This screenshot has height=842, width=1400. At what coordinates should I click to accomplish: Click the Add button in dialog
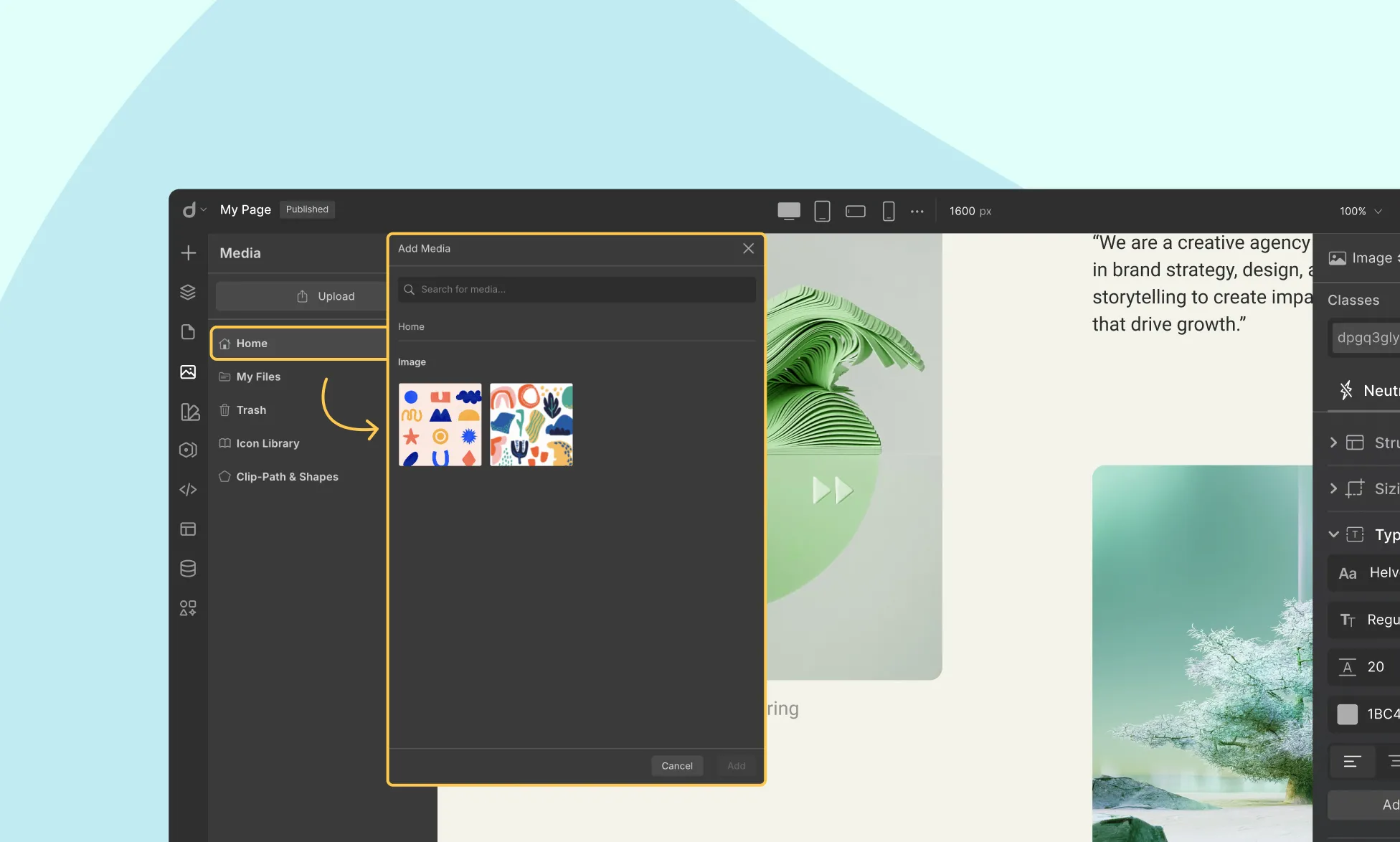click(737, 766)
